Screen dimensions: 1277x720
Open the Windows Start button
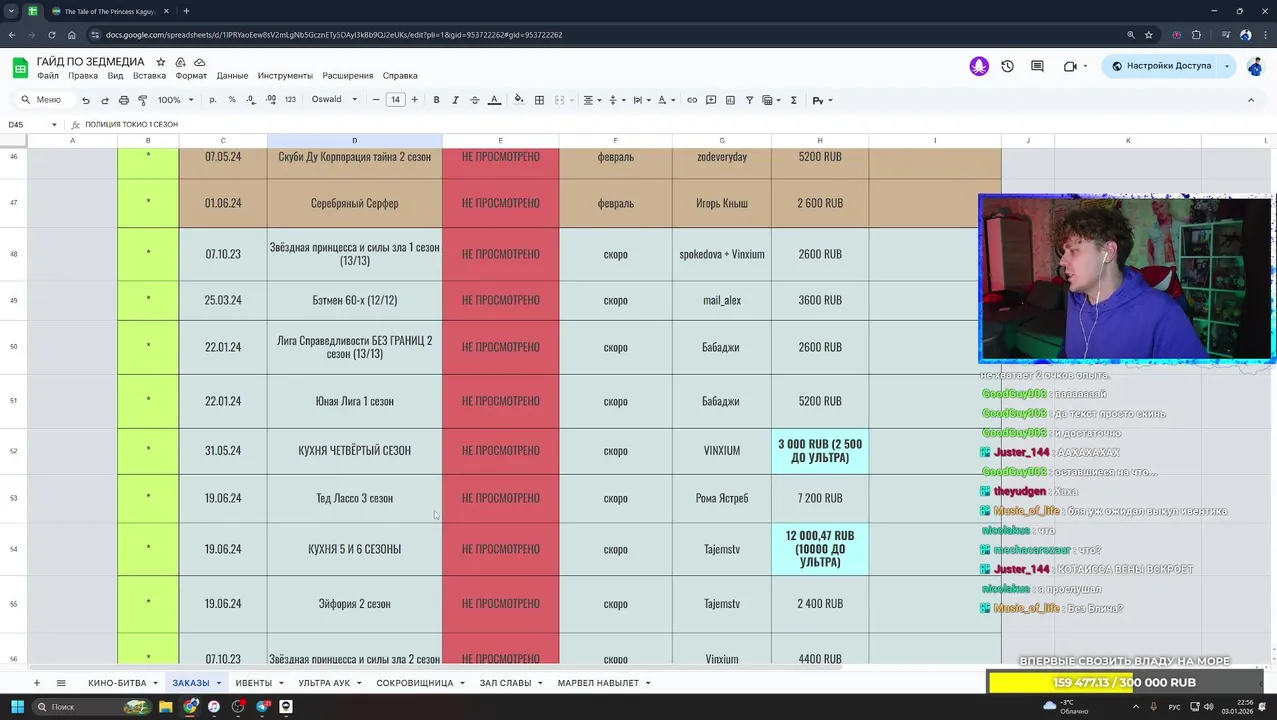(x=17, y=707)
